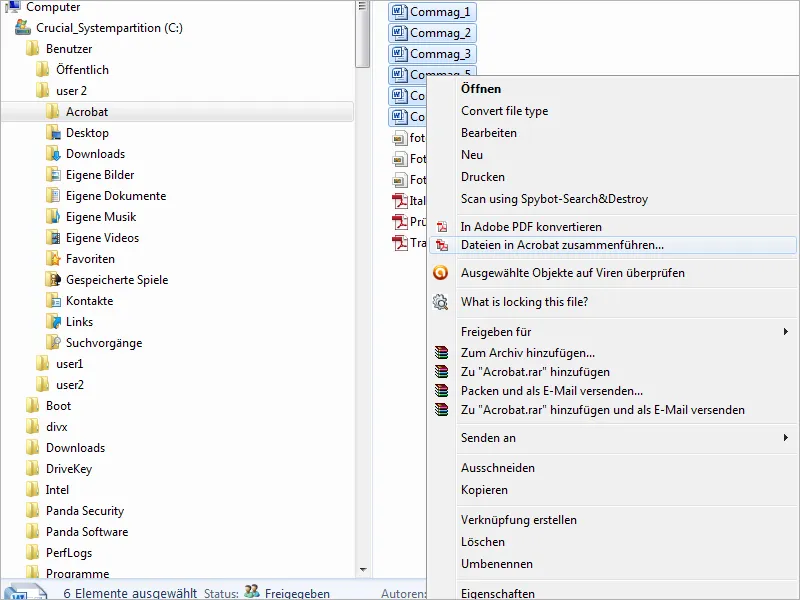The height and width of the screenshot is (600, 800).
Task: Select the 'Intel' folder in tree
Action: 57,490
